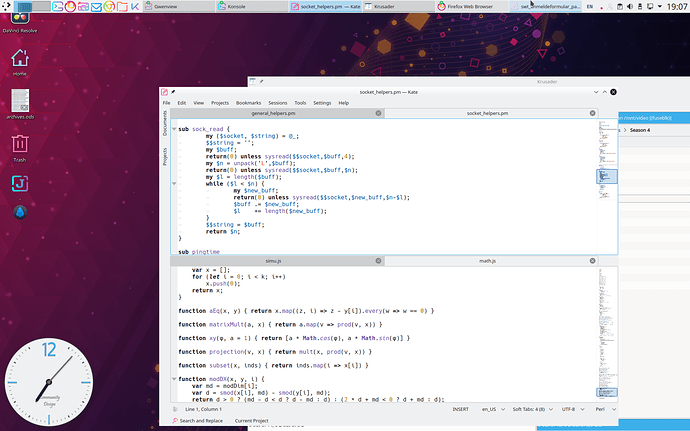The height and width of the screenshot is (431, 690).
Task: Open the Trash desktop icon
Action: point(20,148)
